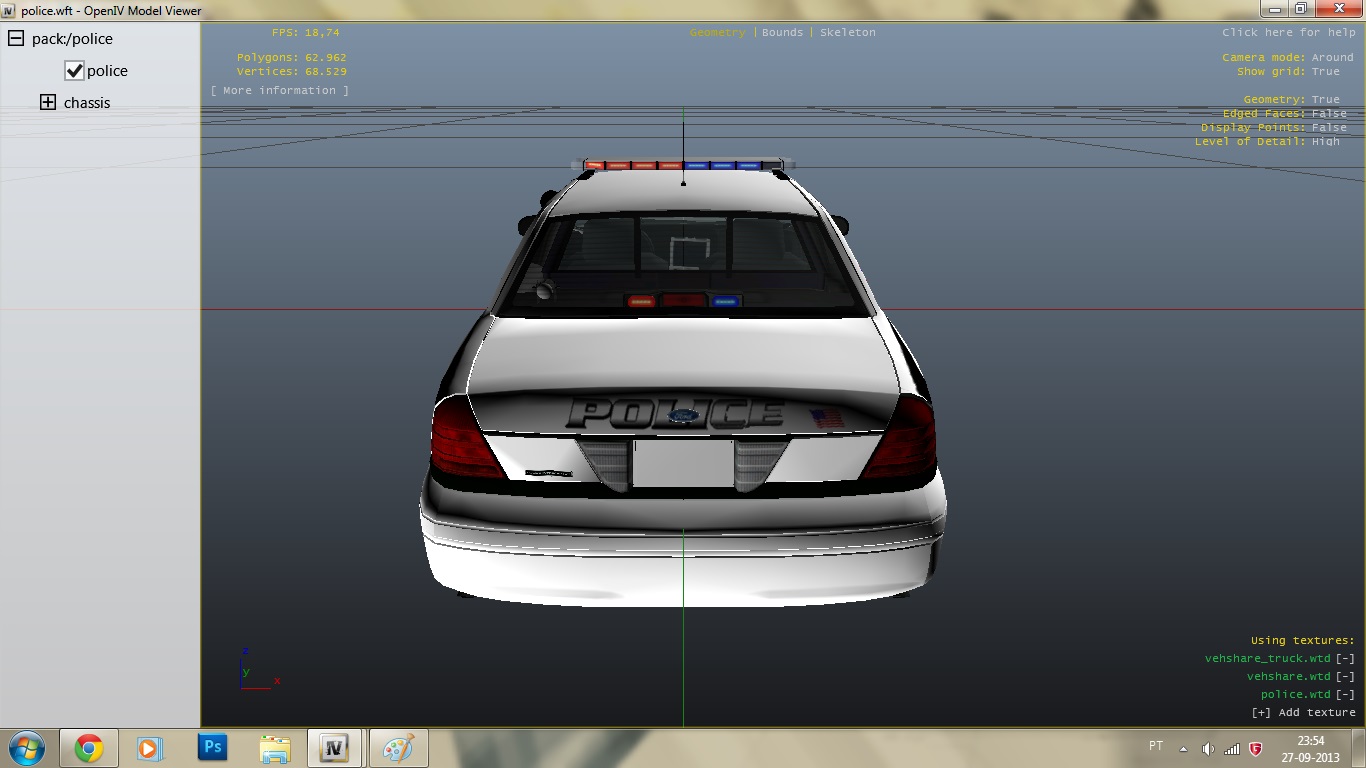Click the volume speaker tray icon
This screenshot has width=1366, height=768.
point(1208,748)
